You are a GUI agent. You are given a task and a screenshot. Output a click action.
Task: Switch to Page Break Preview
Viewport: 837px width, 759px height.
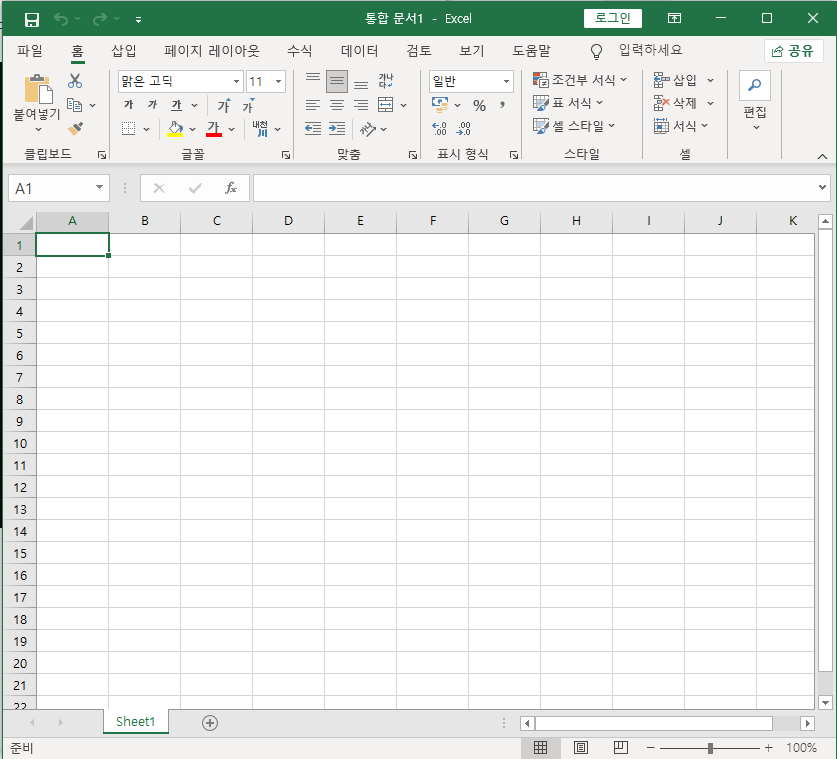click(x=620, y=748)
